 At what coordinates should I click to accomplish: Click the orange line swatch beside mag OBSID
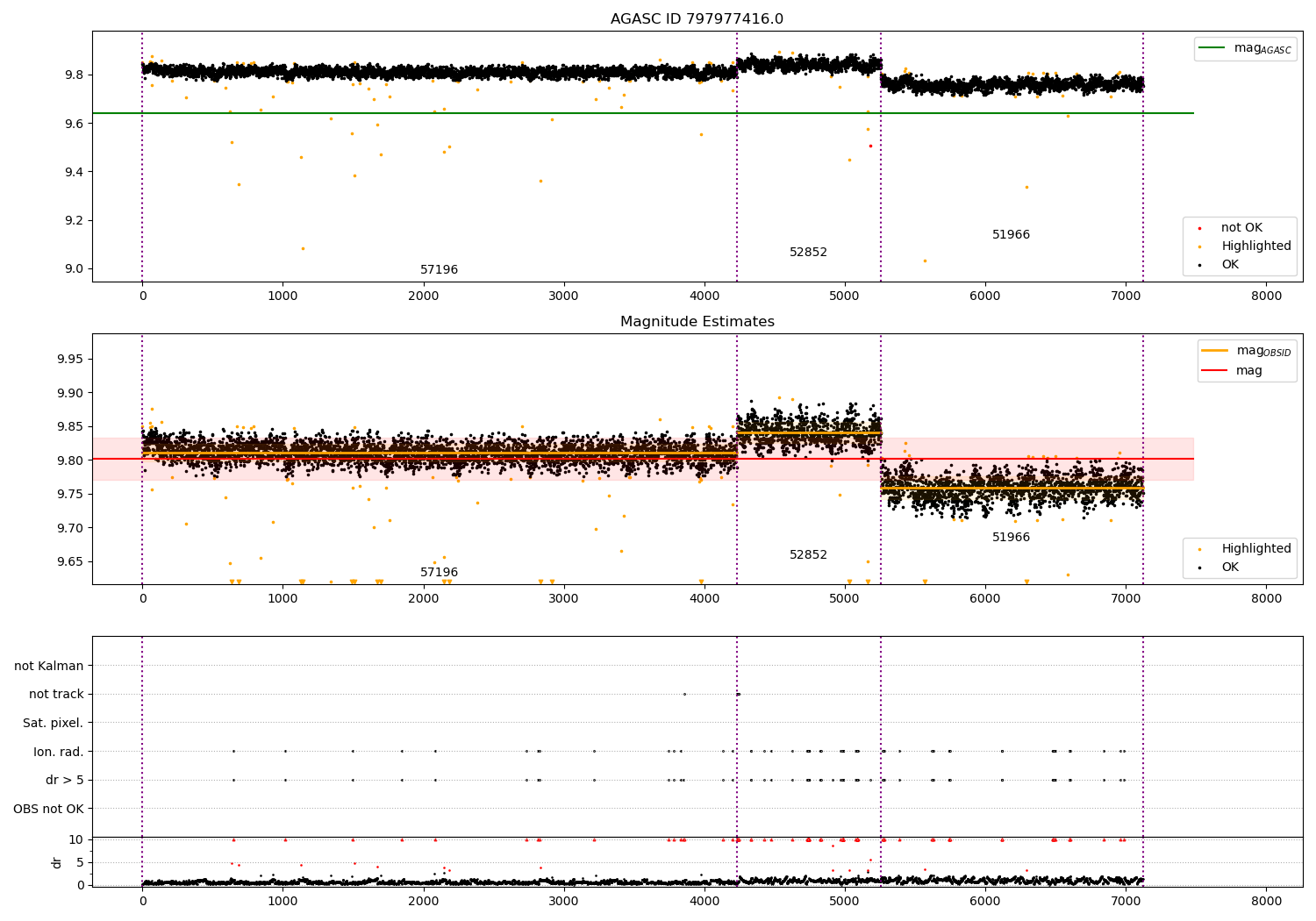click(x=1215, y=351)
